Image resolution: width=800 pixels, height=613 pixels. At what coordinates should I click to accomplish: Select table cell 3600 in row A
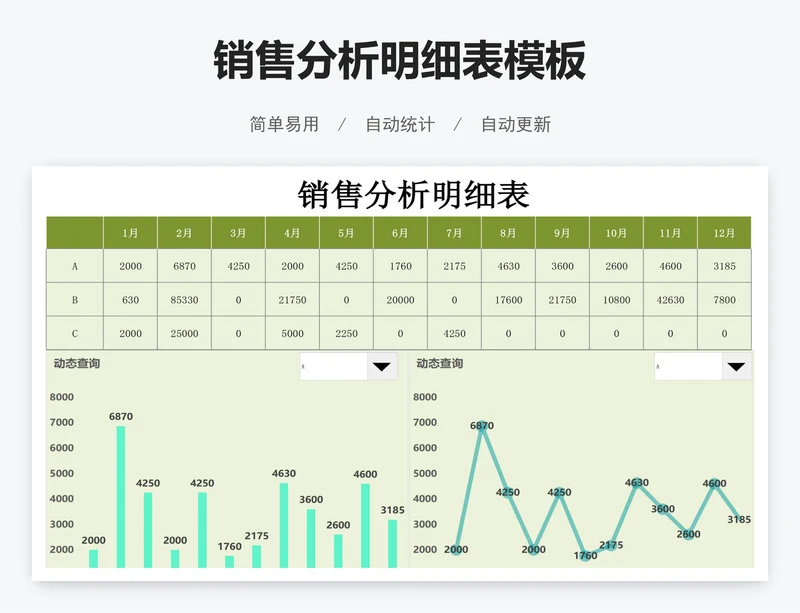click(x=562, y=266)
